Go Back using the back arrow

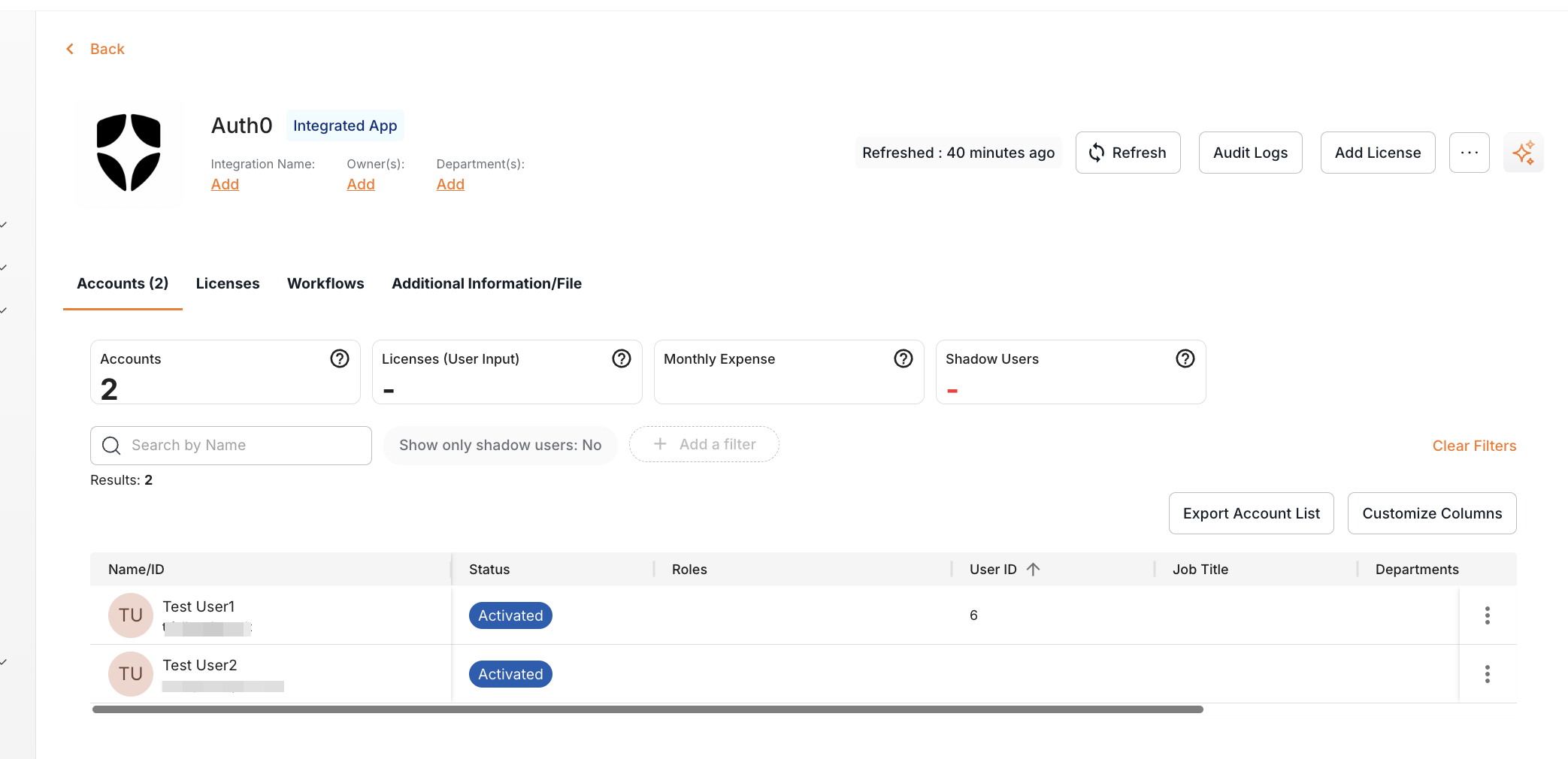pyautogui.click(x=71, y=49)
